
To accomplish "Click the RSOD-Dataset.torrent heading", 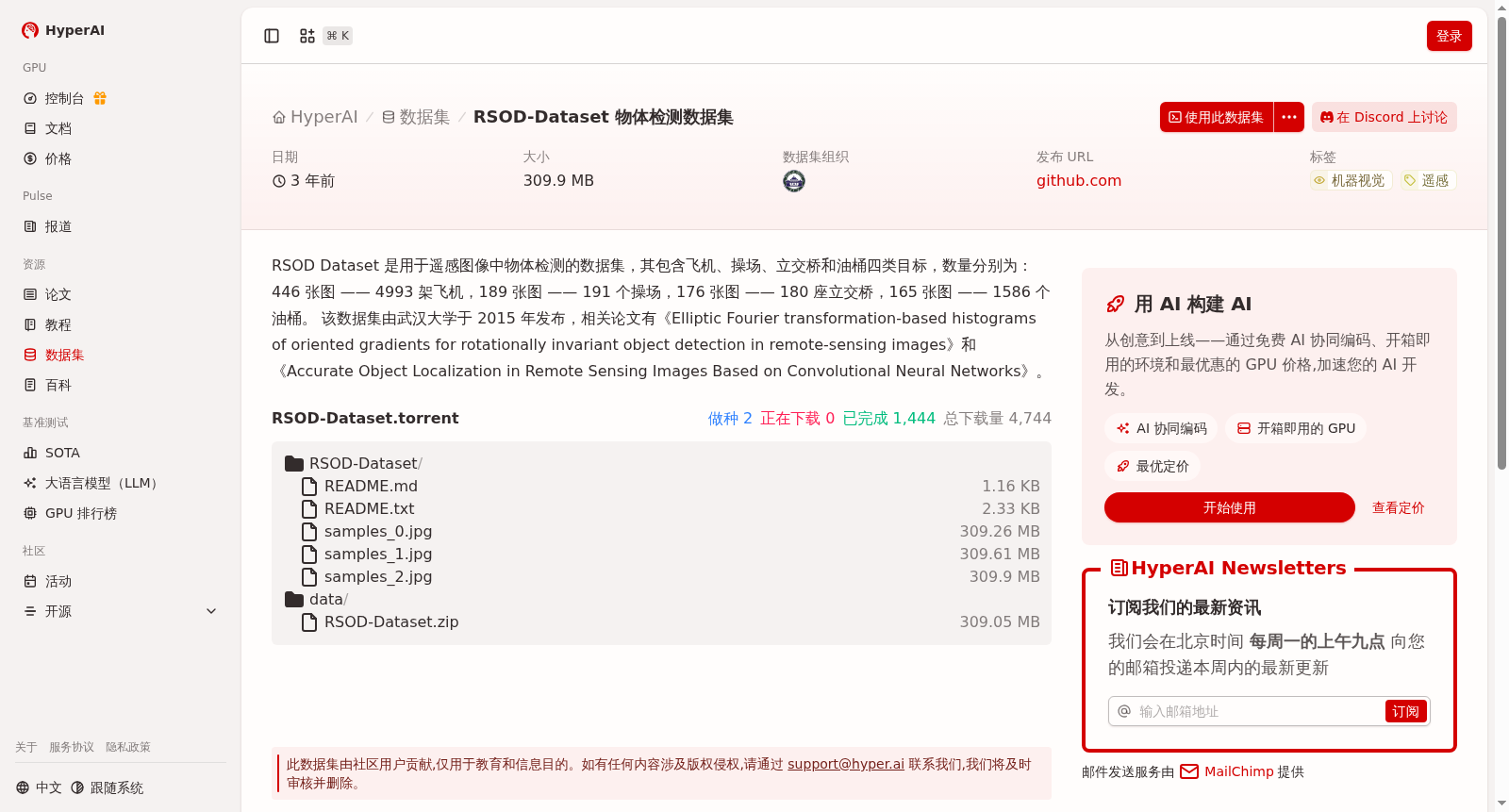I will [365, 418].
